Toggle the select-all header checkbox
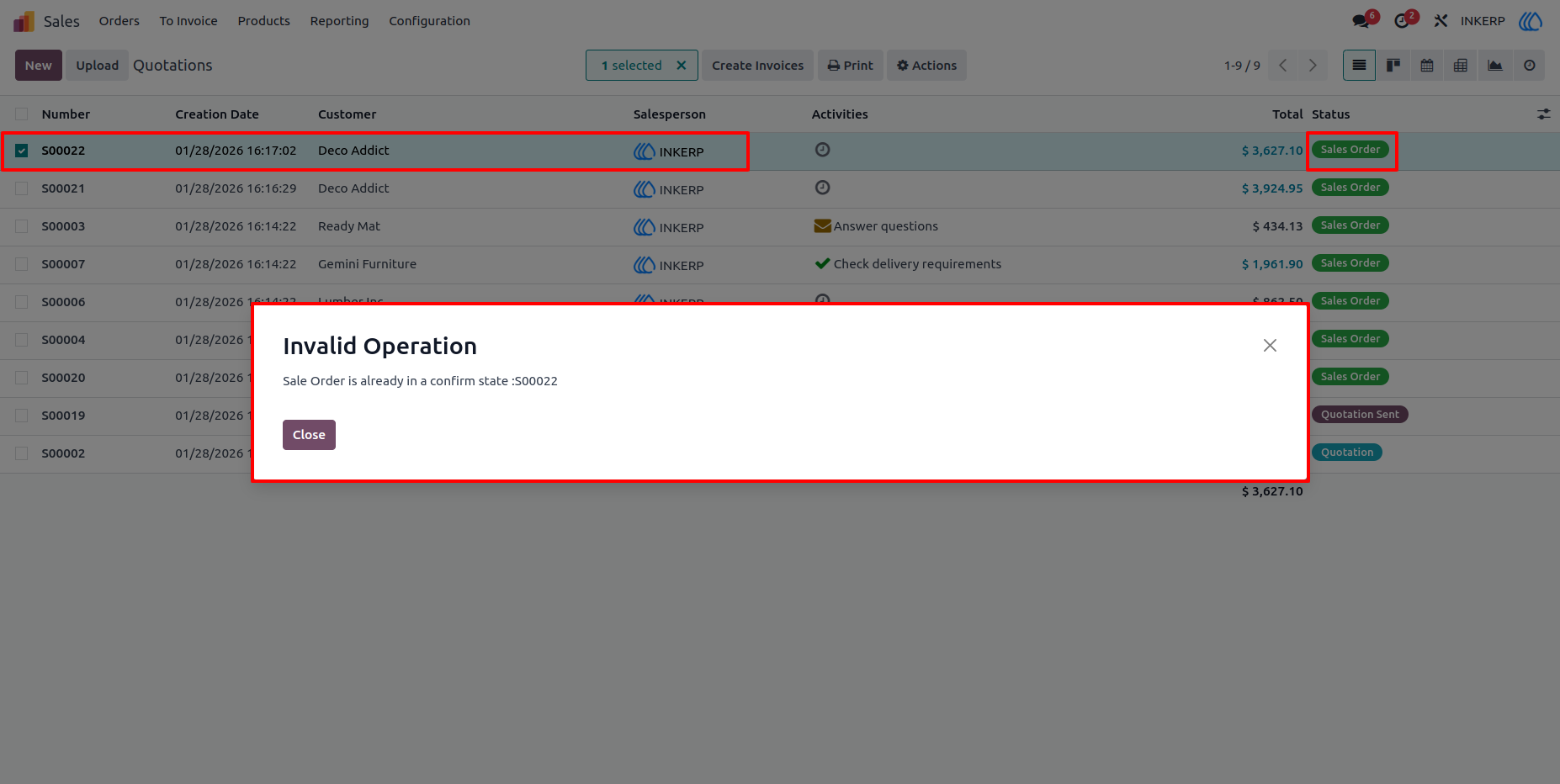The image size is (1560, 784). tap(22, 114)
